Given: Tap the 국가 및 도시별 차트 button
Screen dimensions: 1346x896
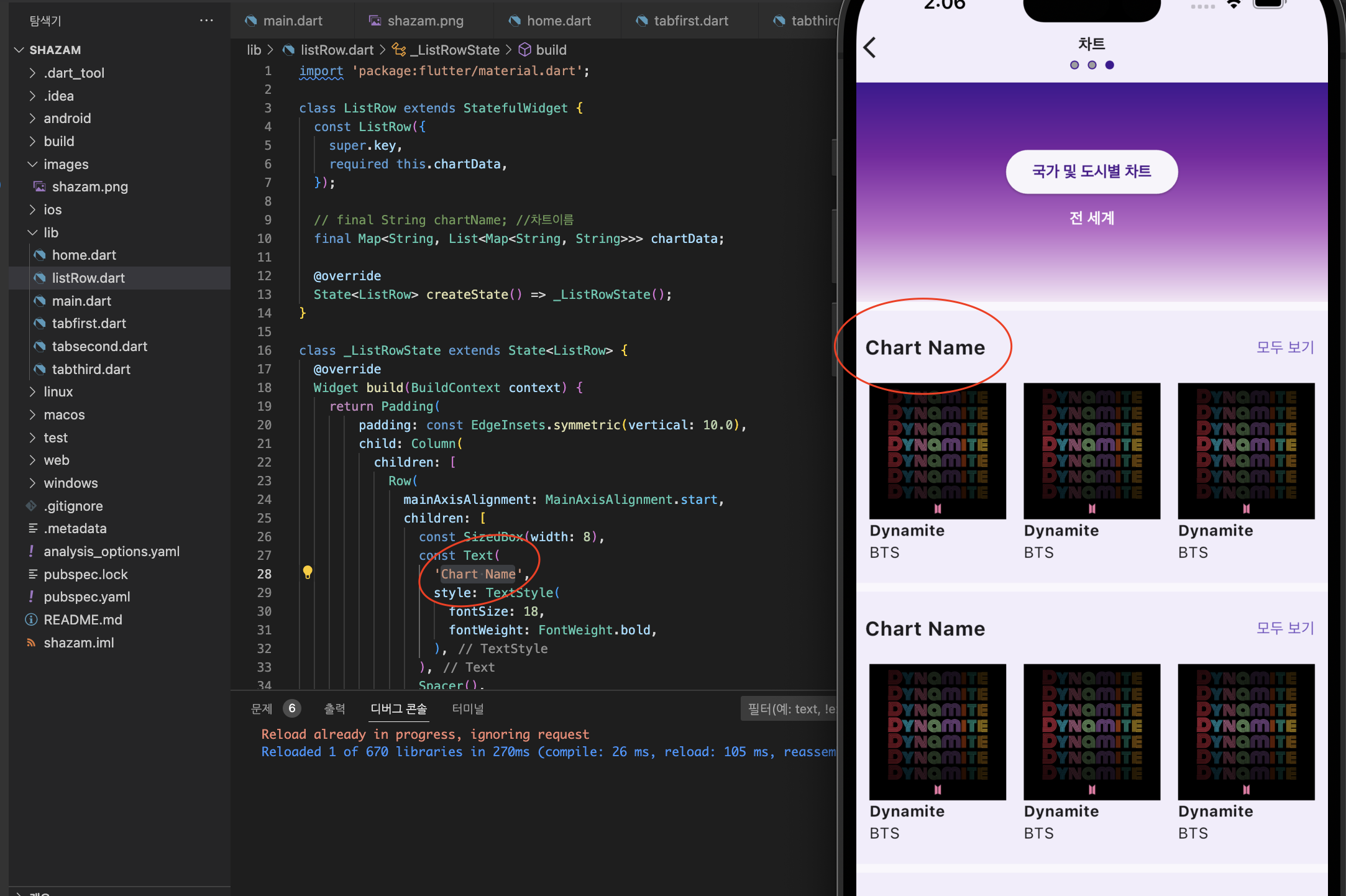Looking at the screenshot, I should point(1091,171).
